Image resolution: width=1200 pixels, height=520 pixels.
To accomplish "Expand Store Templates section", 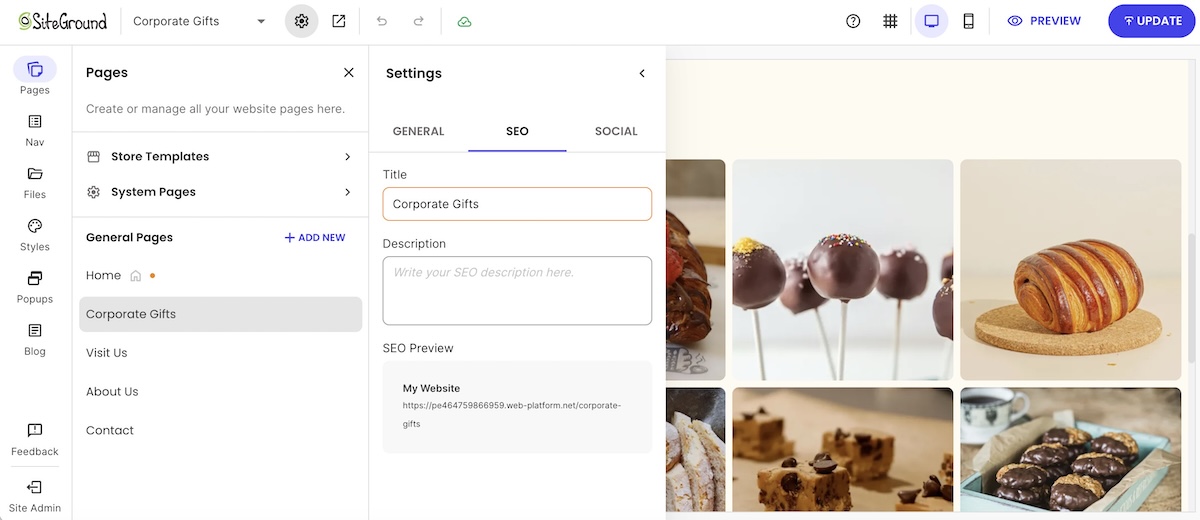I will click(219, 157).
